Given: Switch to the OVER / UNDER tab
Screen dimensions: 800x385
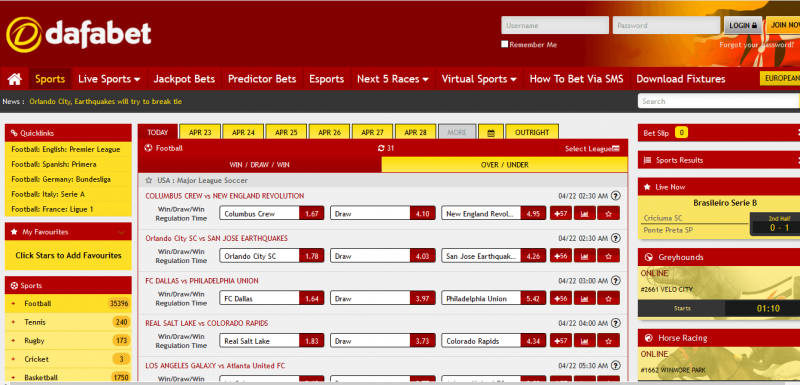Looking at the screenshot, I should [504, 165].
